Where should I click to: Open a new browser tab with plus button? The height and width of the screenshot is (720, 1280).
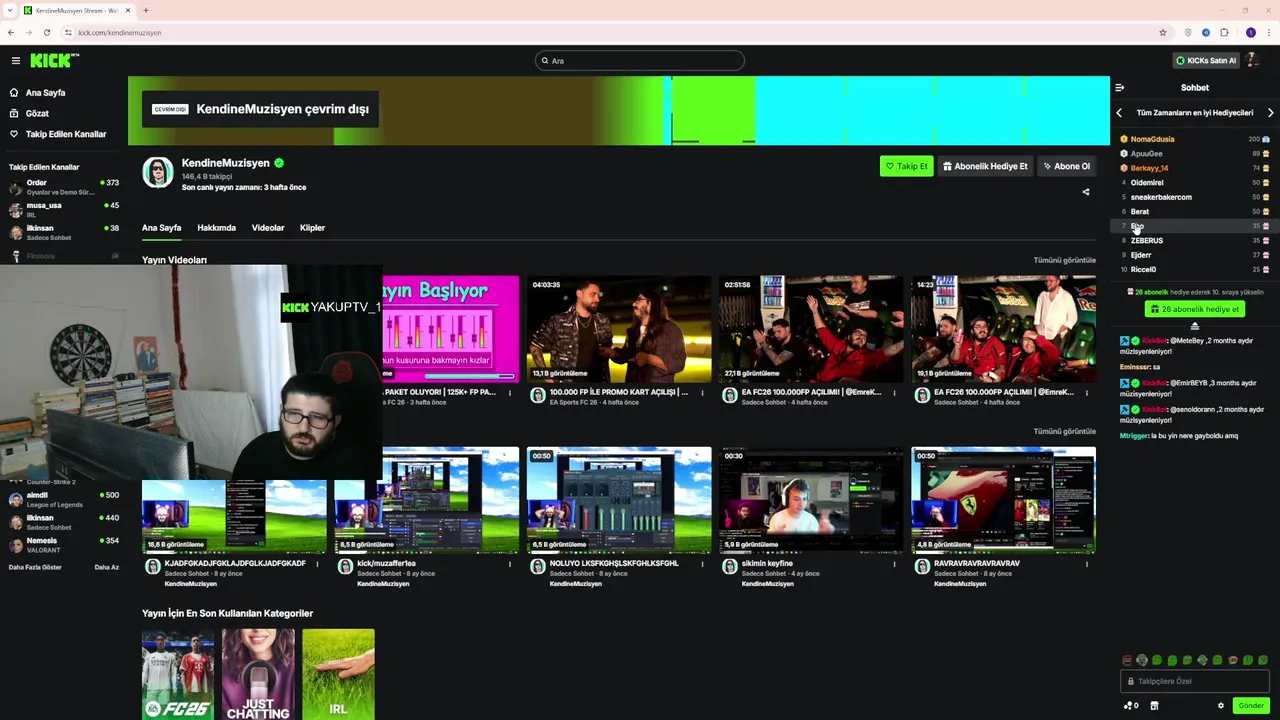click(x=145, y=10)
